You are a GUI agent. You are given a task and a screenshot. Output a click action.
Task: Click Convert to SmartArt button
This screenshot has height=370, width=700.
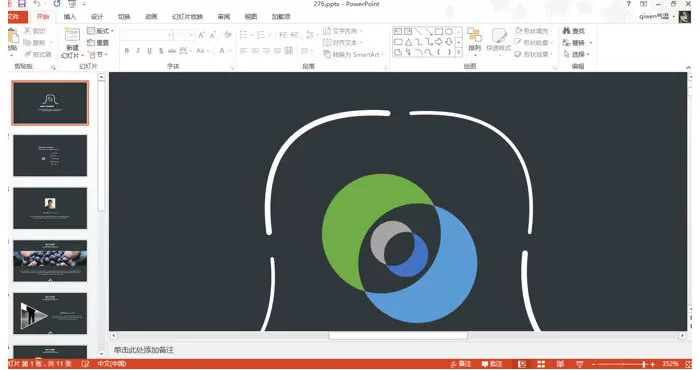353,54
